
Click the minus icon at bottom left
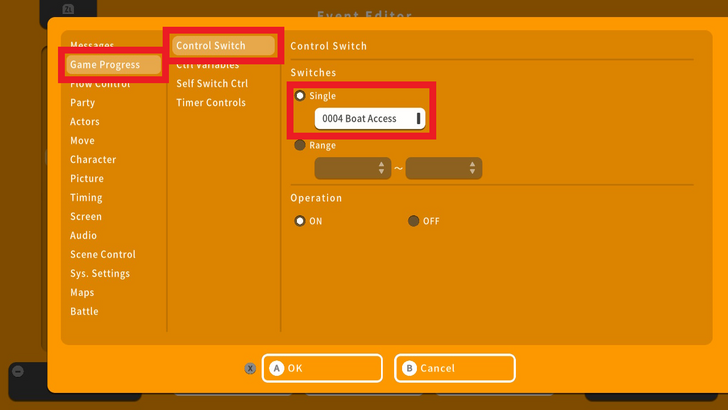(x=17, y=371)
